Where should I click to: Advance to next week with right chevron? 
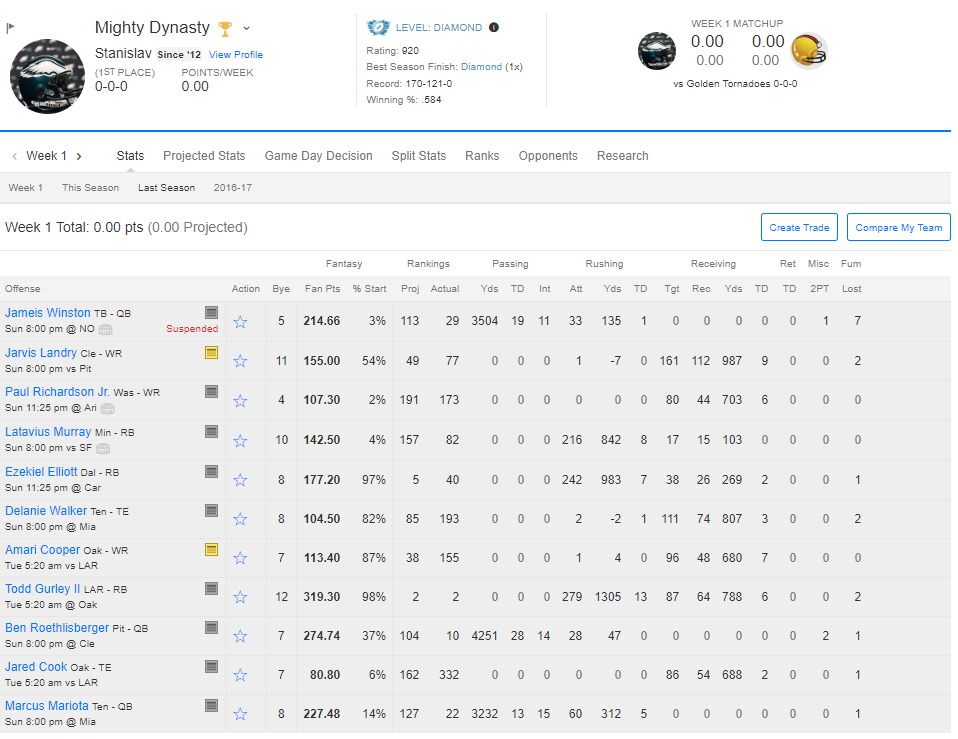[79, 156]
